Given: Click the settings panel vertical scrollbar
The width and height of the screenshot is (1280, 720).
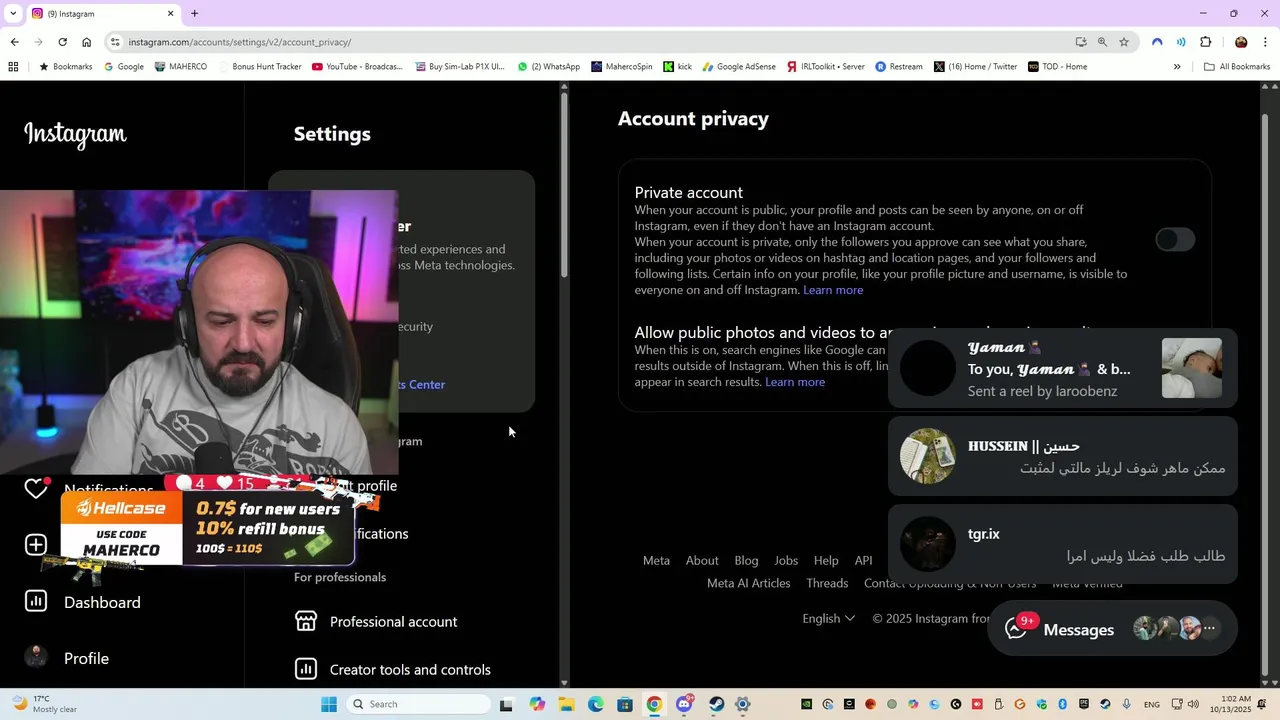Looking at the screenshot, I should pyautogui.click(x=564, y=185).
